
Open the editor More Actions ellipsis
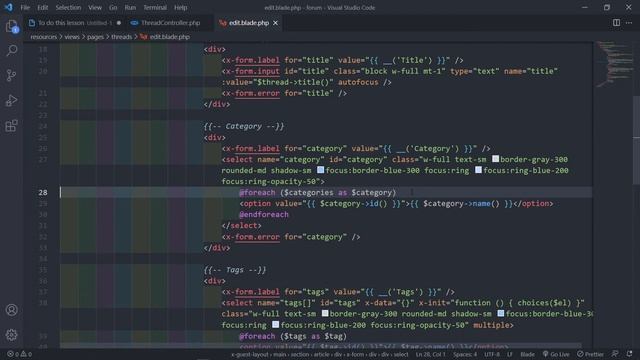tap(629, 23)
